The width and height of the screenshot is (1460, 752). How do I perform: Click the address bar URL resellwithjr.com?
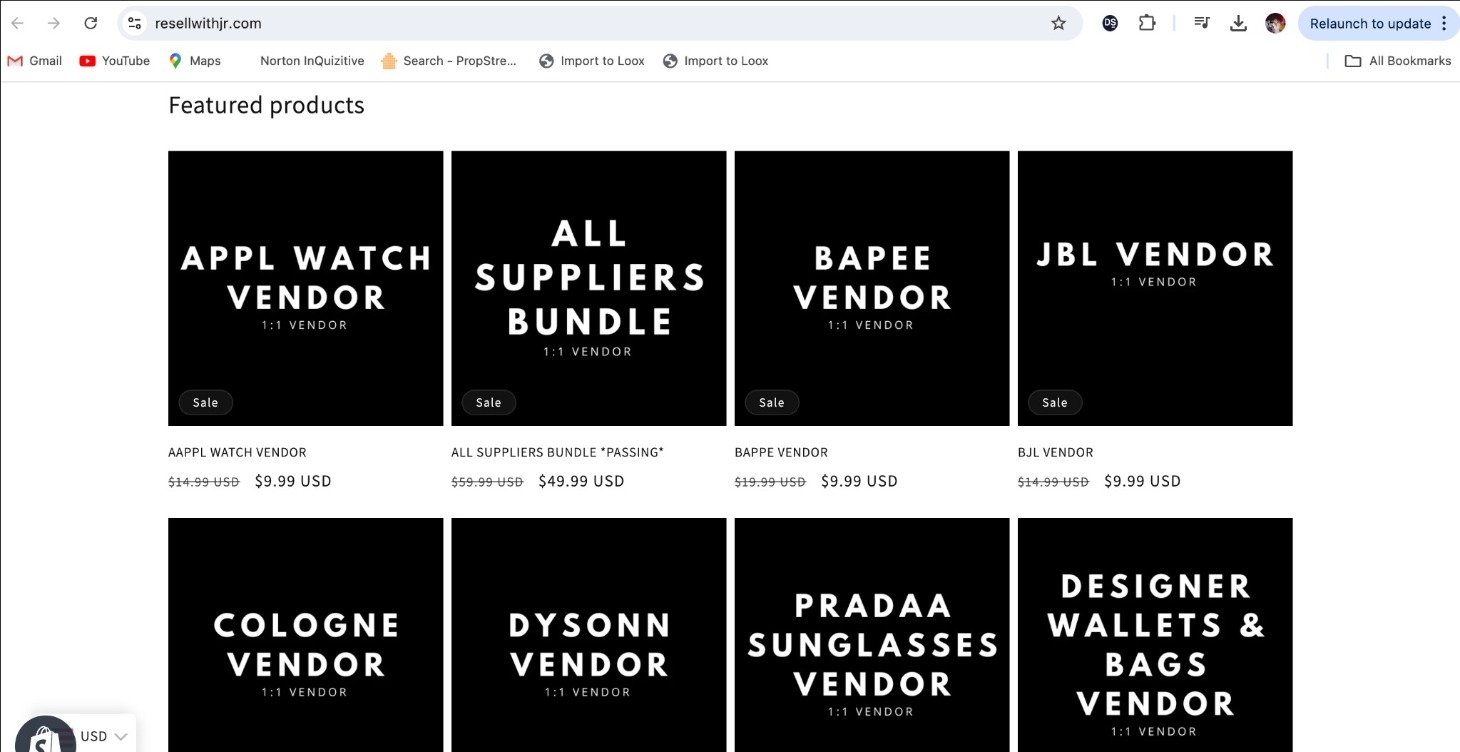click(x=208, y=23)
